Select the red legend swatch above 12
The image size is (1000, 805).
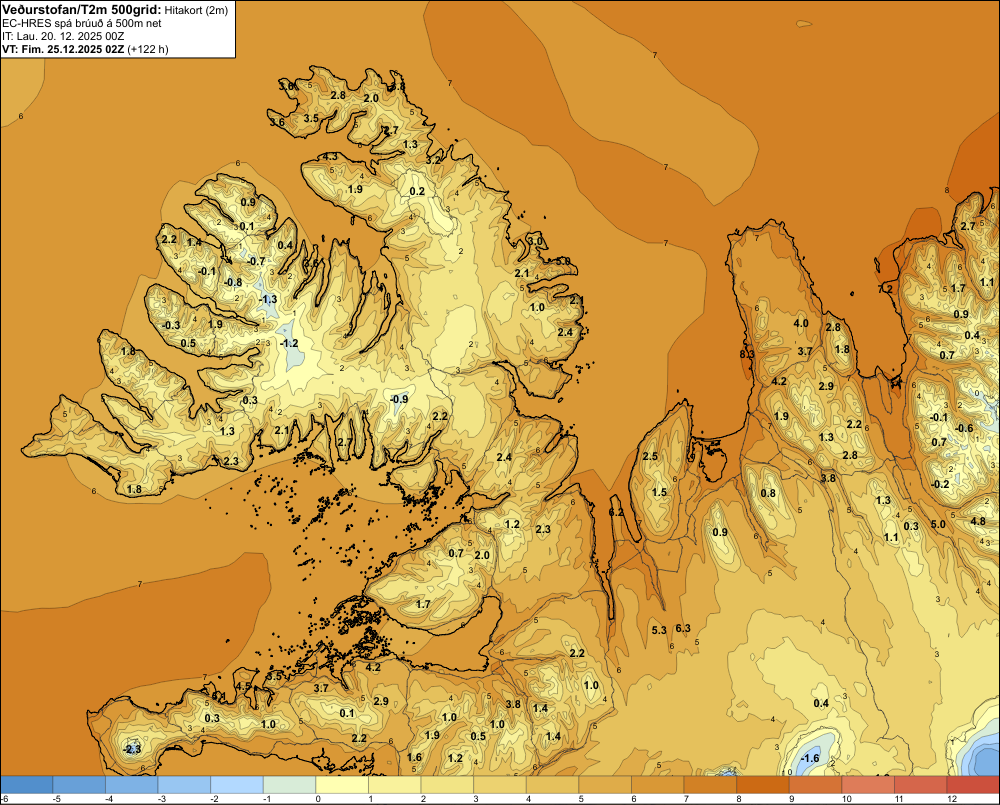point(973,785)
